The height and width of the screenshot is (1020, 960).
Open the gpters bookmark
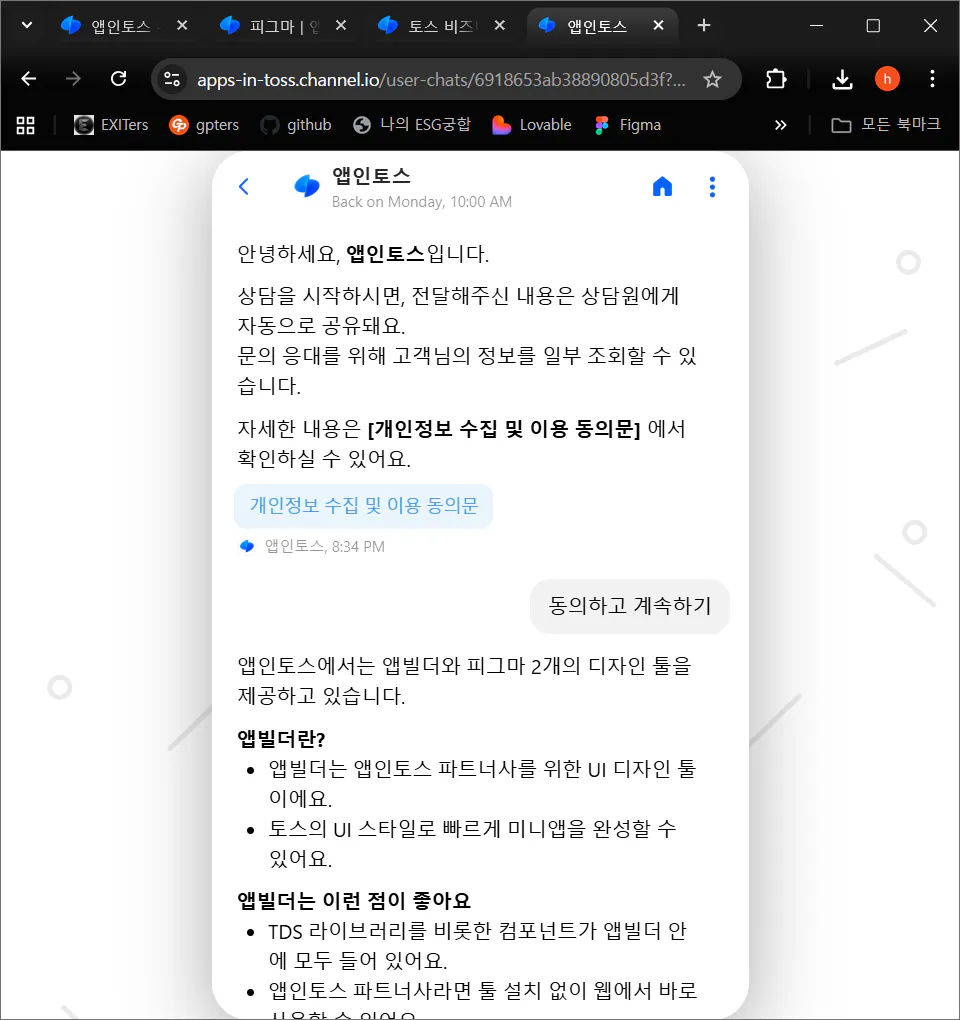(x=204, y=125)
